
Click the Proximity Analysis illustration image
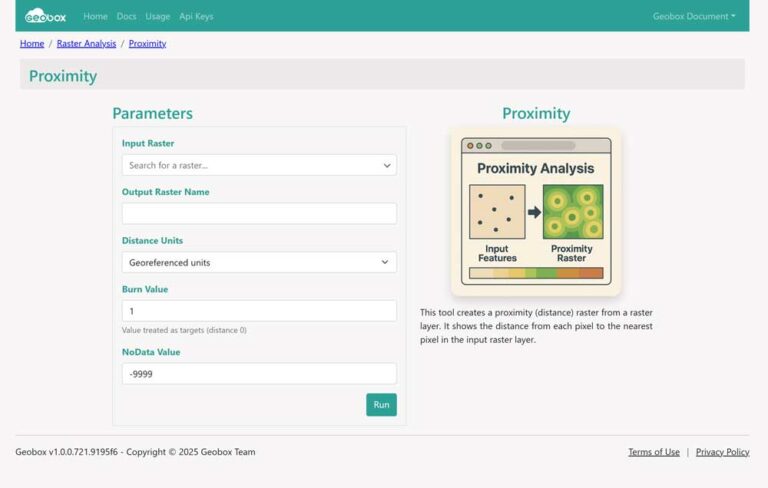(536, 211)
